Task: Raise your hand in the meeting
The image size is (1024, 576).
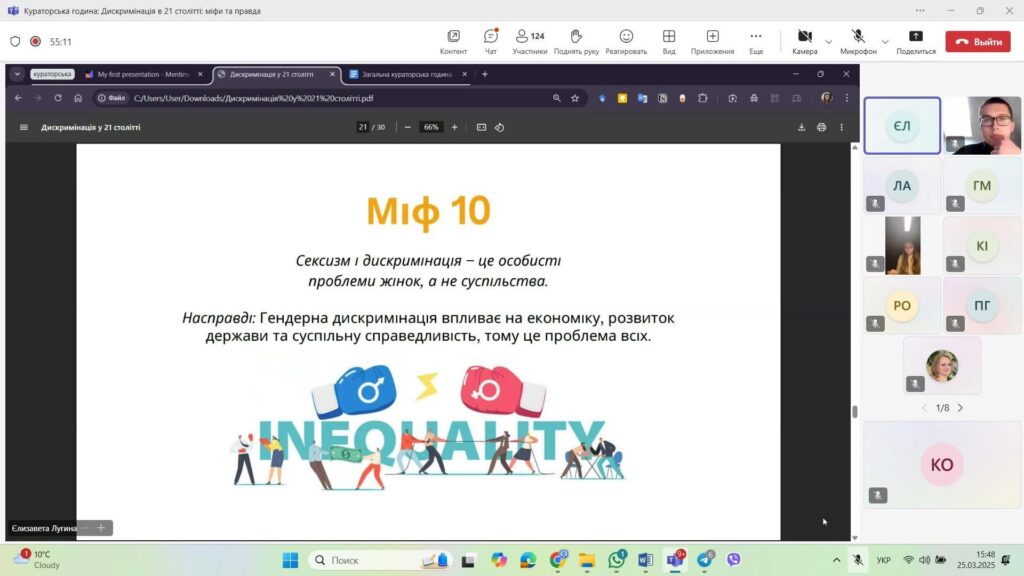Action: tap(576, 41)
